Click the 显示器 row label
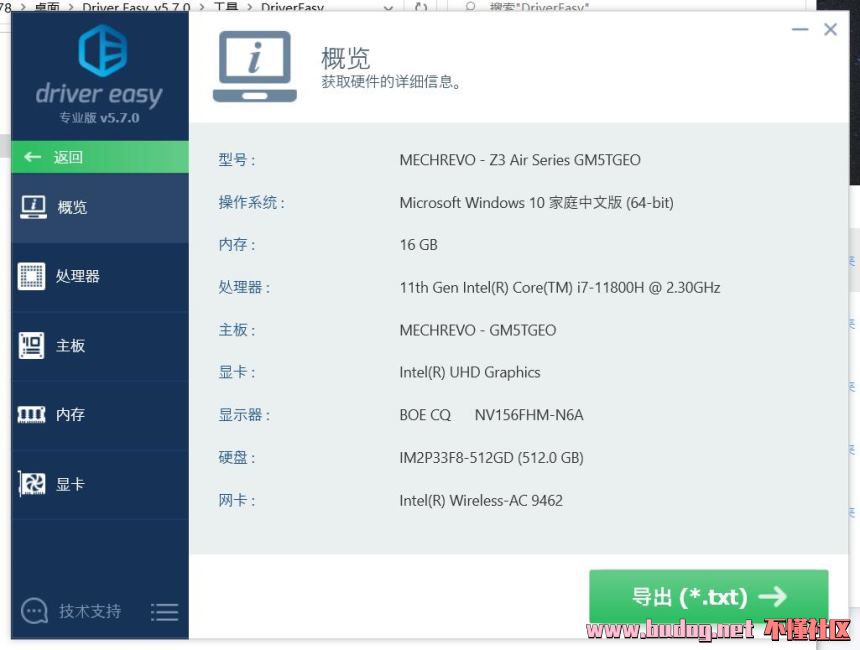The height and width of the screenshot is (650, 860). tap(244, 415)
